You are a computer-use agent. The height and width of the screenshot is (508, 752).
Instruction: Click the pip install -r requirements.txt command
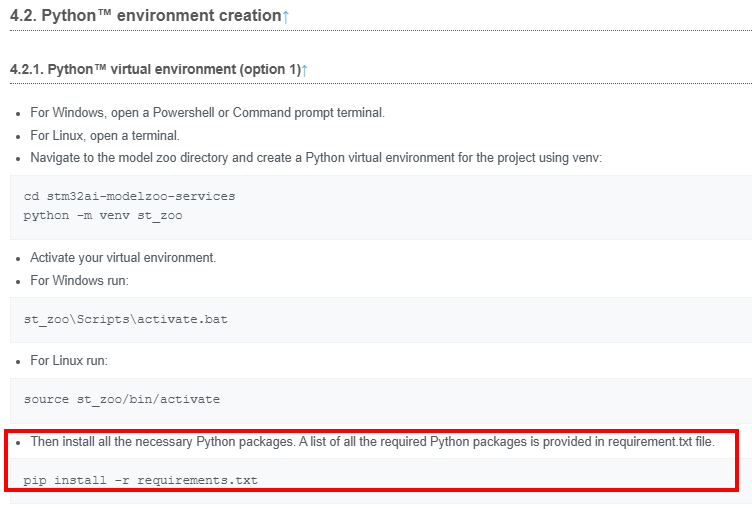pyautogui.click(x=141, y=480)
